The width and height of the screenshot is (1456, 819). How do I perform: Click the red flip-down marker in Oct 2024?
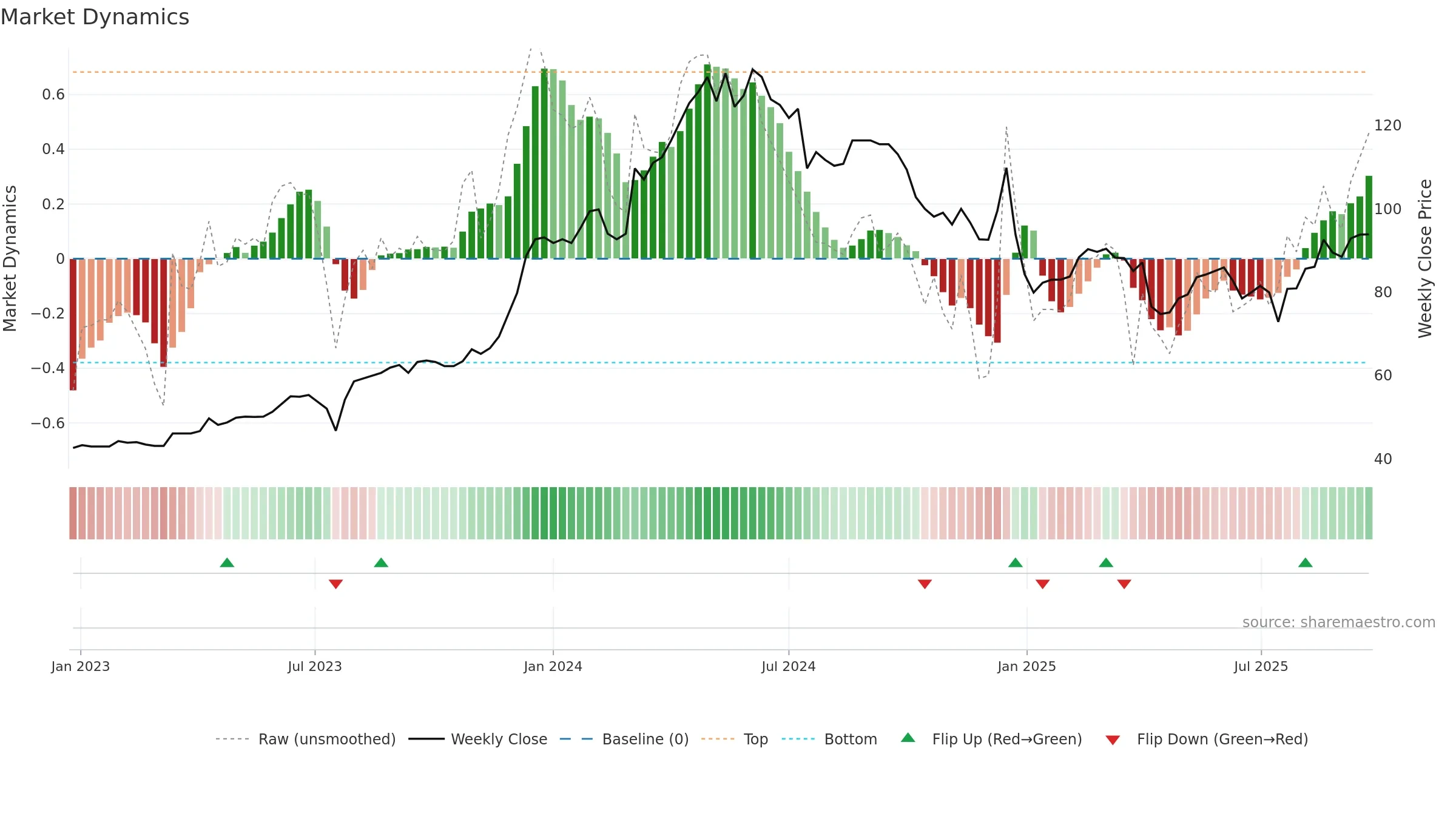925,584
